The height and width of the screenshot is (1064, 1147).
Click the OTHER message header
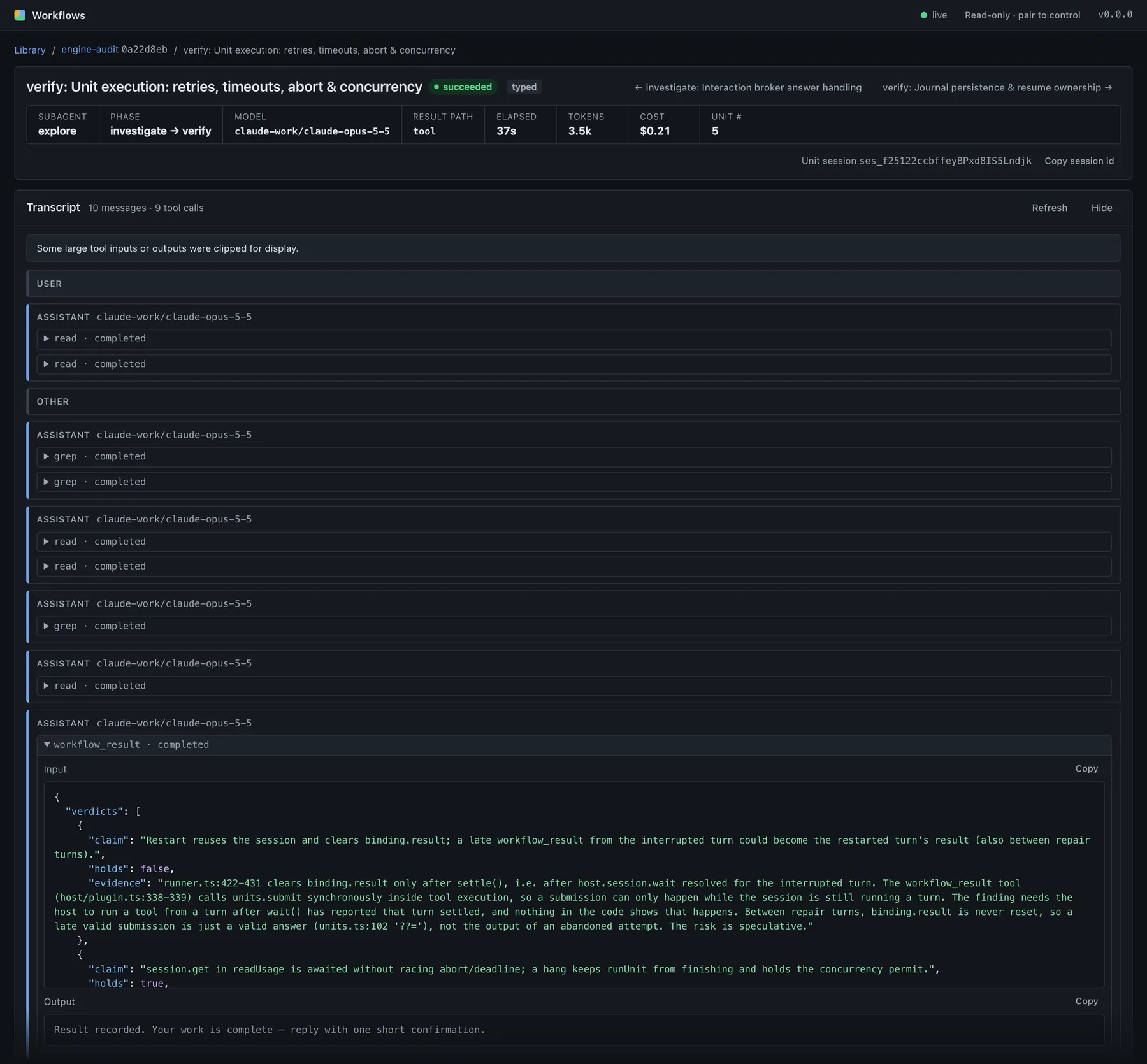[x=573, y=401]
